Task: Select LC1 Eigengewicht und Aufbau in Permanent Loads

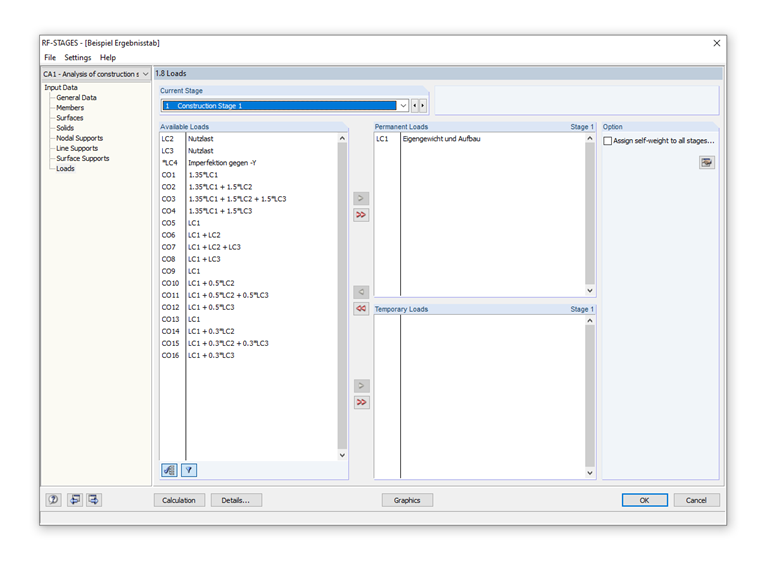Action: click(480, 139)
